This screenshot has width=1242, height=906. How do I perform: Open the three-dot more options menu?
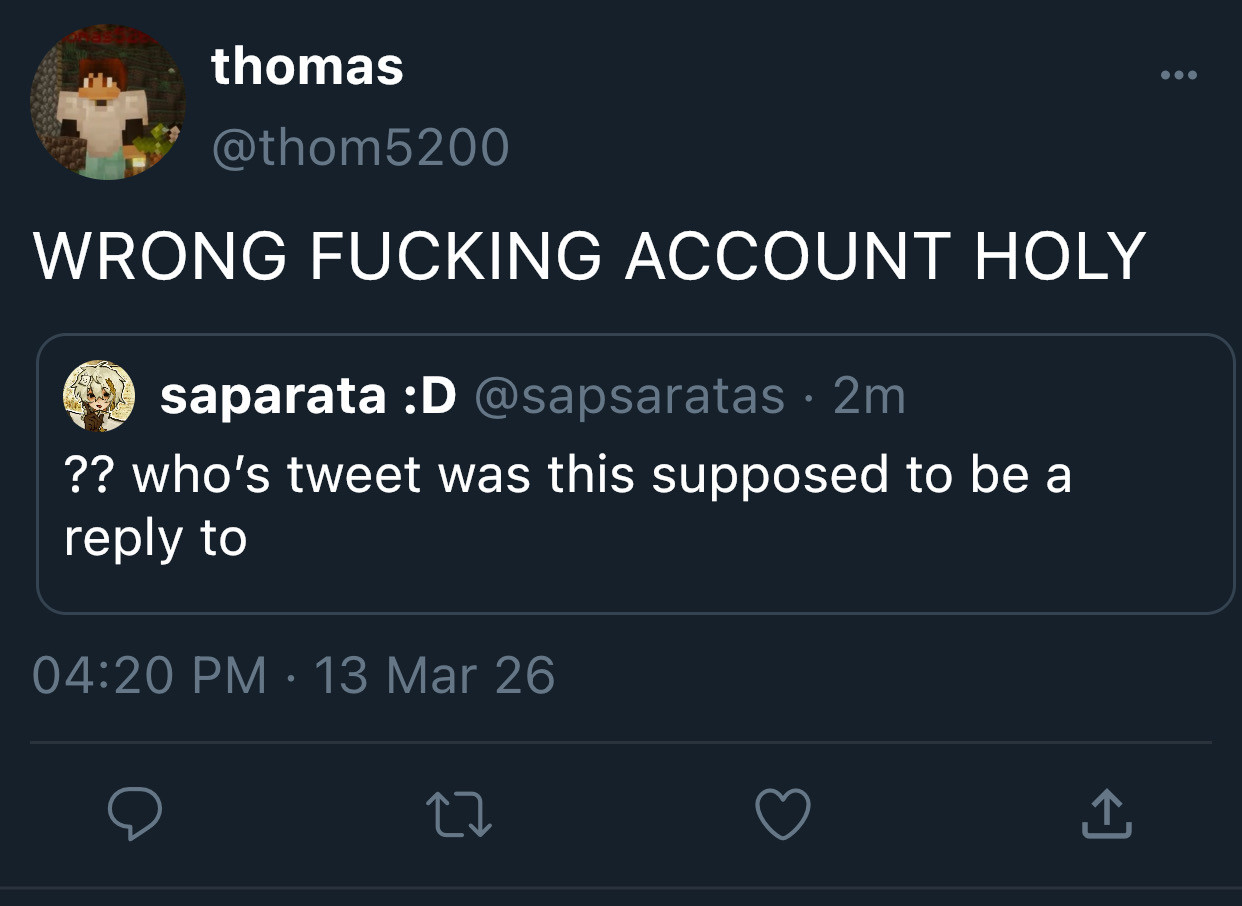click(x=1179, y=76)
